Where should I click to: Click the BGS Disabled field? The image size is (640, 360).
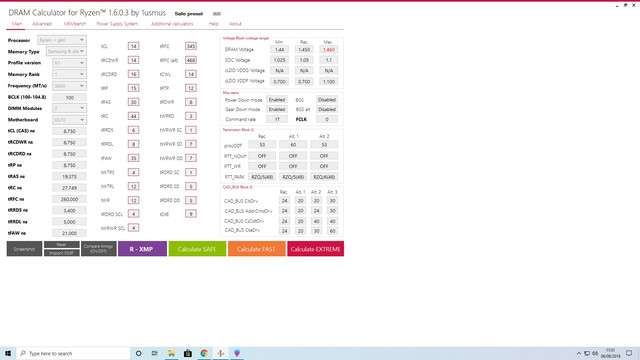coord(327,100)
